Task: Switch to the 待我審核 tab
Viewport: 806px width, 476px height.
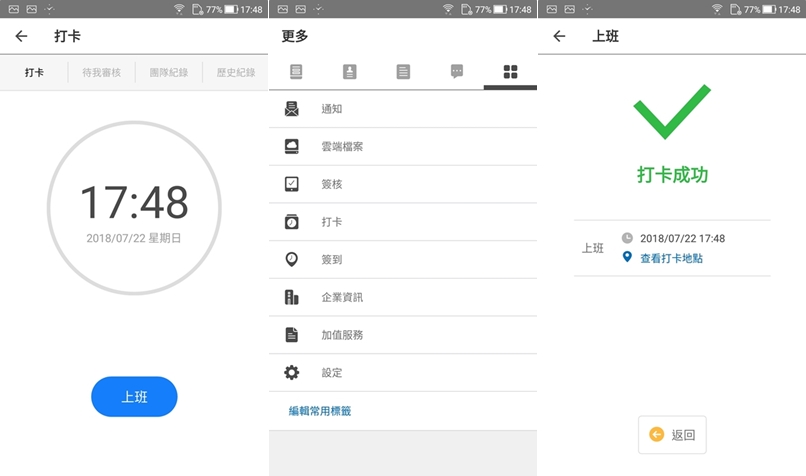Action: click(x=101, y=73)
